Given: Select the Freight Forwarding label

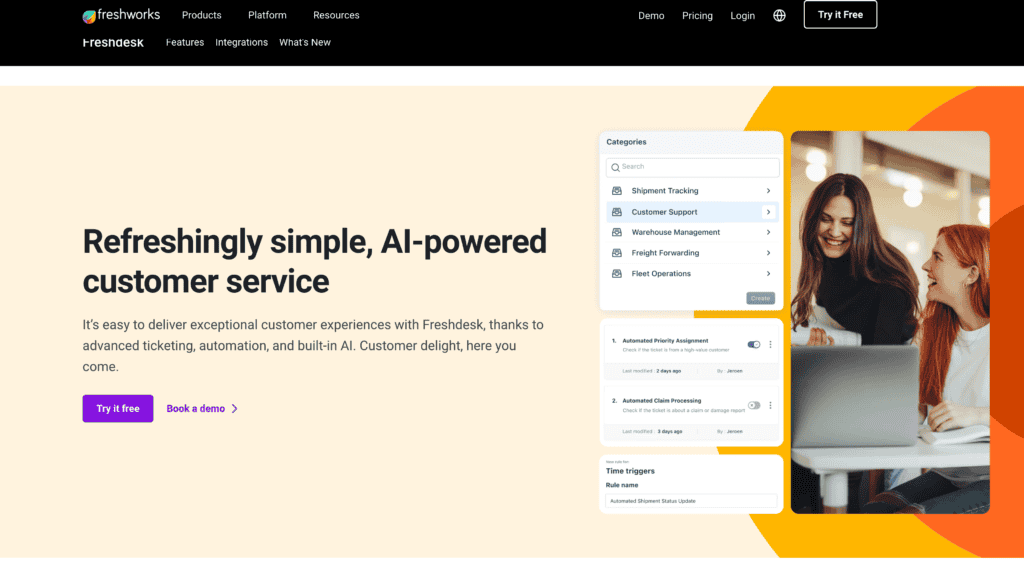Looking at the screenshot, I should pos(665,253).
